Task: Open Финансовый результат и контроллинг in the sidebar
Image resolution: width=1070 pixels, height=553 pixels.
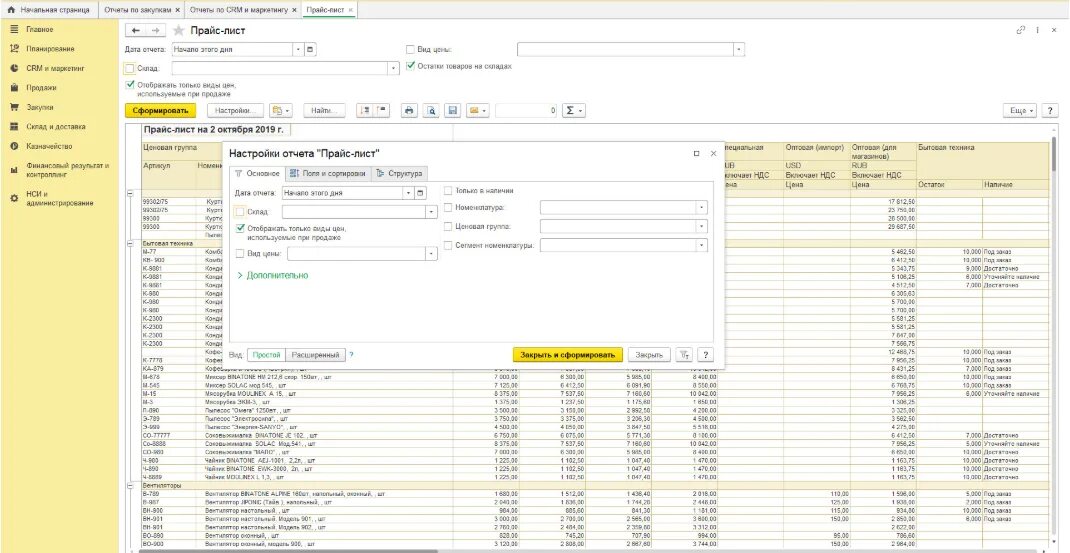Action: tap(68, 170)
